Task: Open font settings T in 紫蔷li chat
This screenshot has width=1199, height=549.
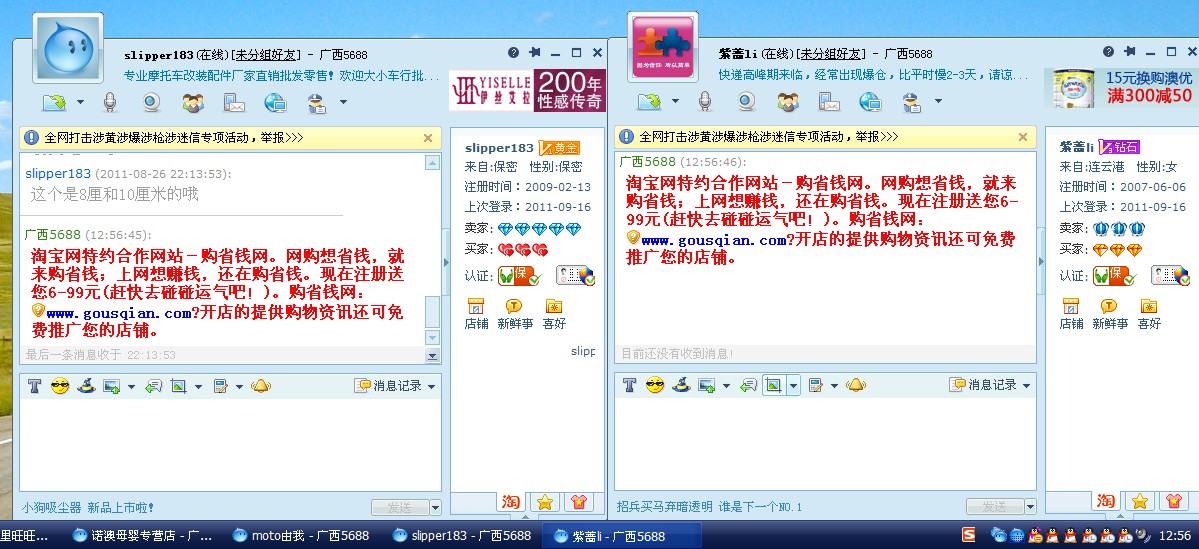Action: pos(629,385)
